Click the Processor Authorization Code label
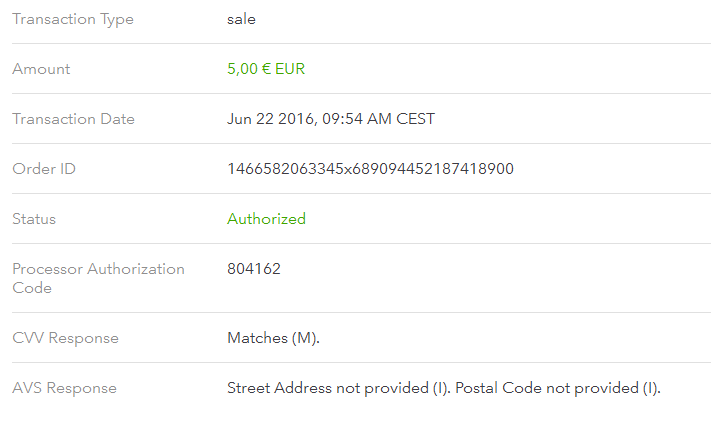 tap(98, 278)
